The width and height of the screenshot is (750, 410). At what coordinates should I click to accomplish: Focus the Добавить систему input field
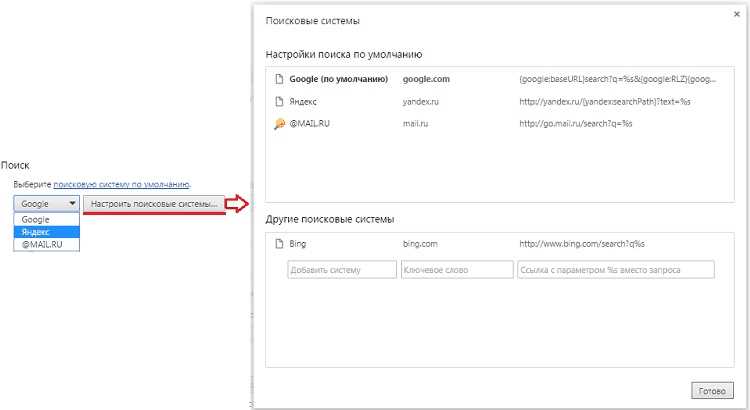pos(342,270)
